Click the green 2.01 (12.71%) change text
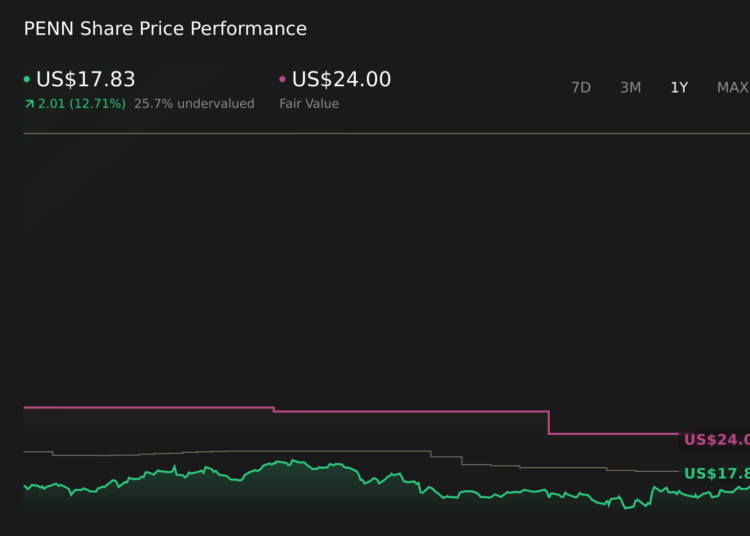Screen dimensions: 750x536 pos(82,104)
